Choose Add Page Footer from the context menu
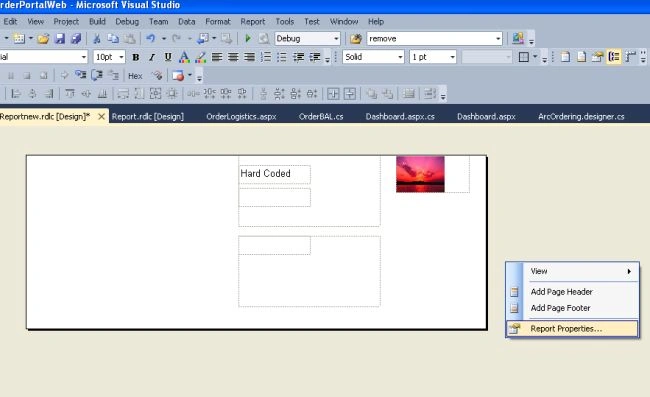 [x=572, y=308]
